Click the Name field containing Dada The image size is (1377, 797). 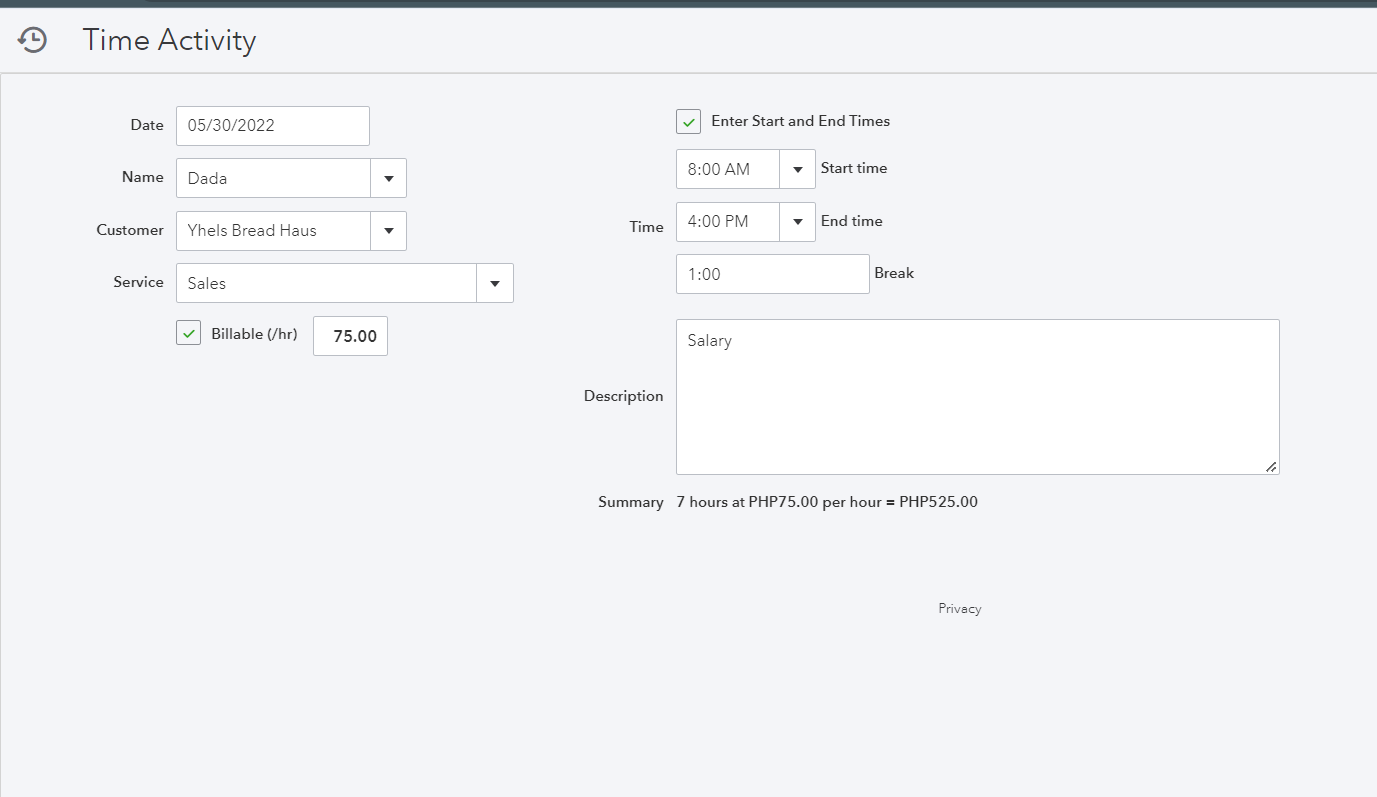[x=273, y=178]
